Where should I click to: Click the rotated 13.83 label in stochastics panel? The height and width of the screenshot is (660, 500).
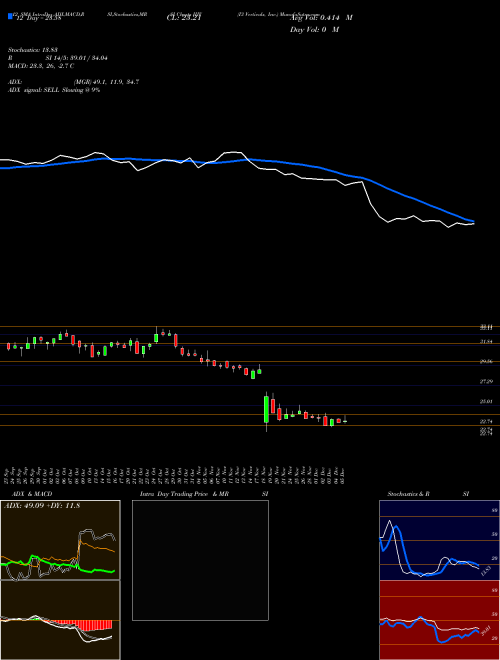[x=484, y=572]
